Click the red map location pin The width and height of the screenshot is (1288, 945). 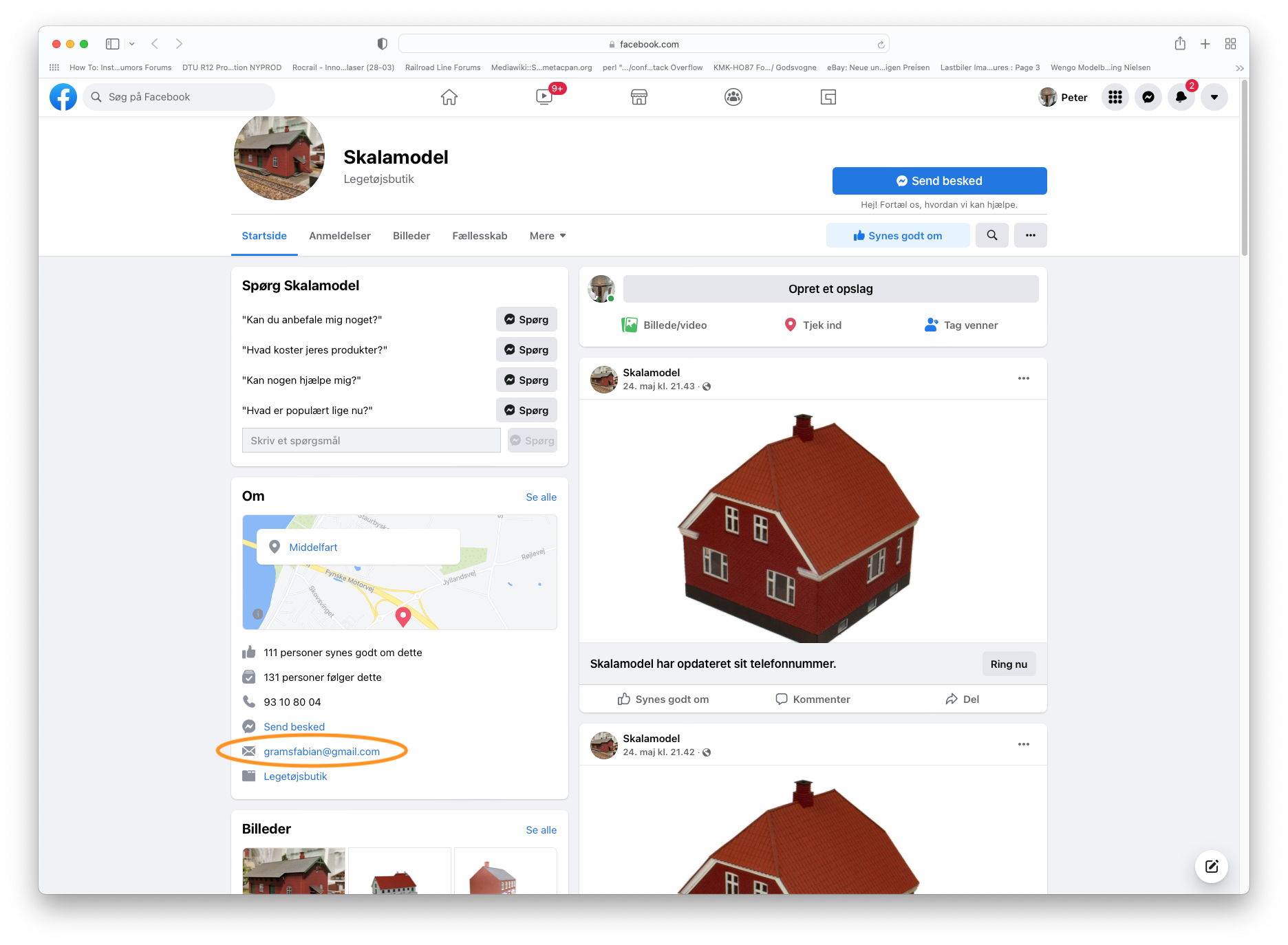(403, 616)
